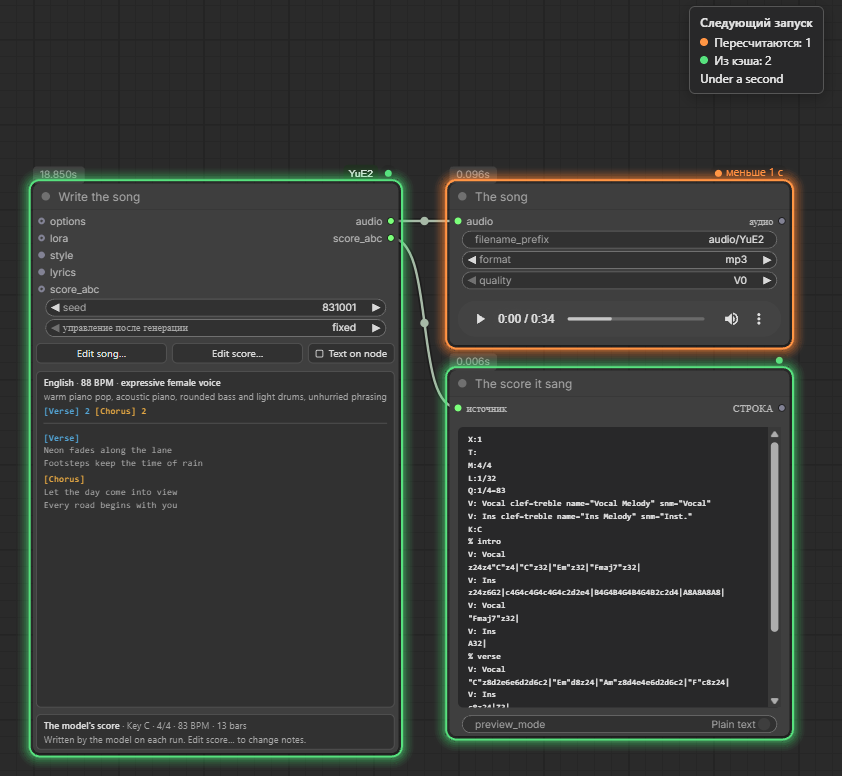This screenshot has height=776, width=842.
Task: Open Edit score... dialog
Action: tap(237, 354)
